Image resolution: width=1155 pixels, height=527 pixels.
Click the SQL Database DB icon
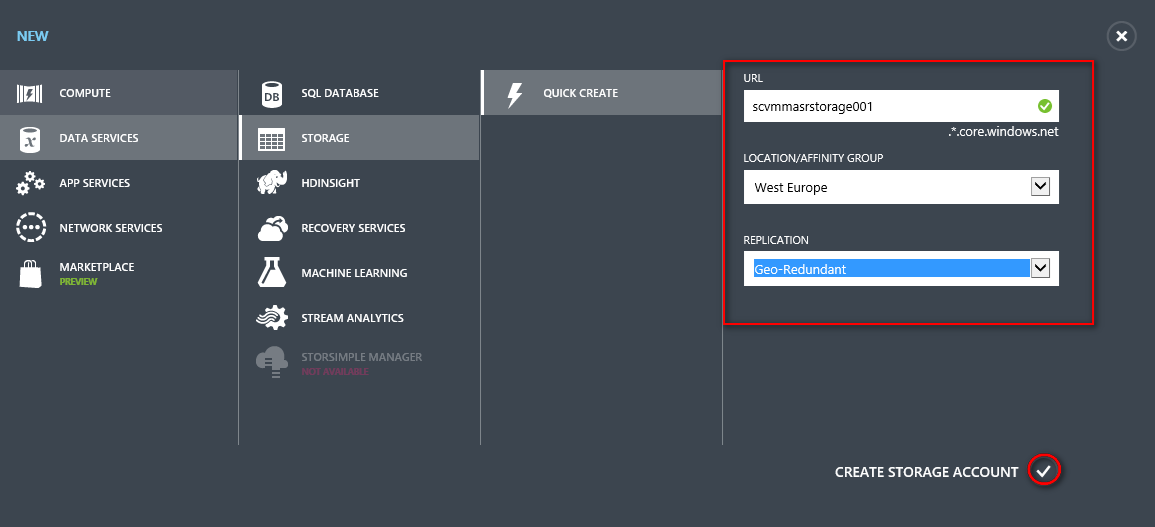(x=272, y=94)
